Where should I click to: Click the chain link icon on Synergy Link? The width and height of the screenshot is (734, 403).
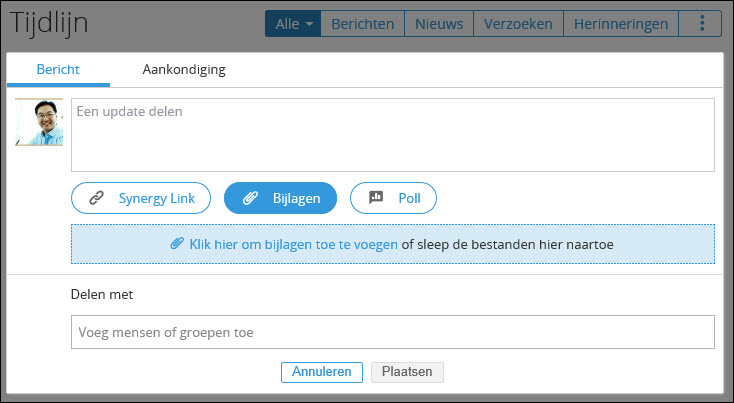(96, 198)
